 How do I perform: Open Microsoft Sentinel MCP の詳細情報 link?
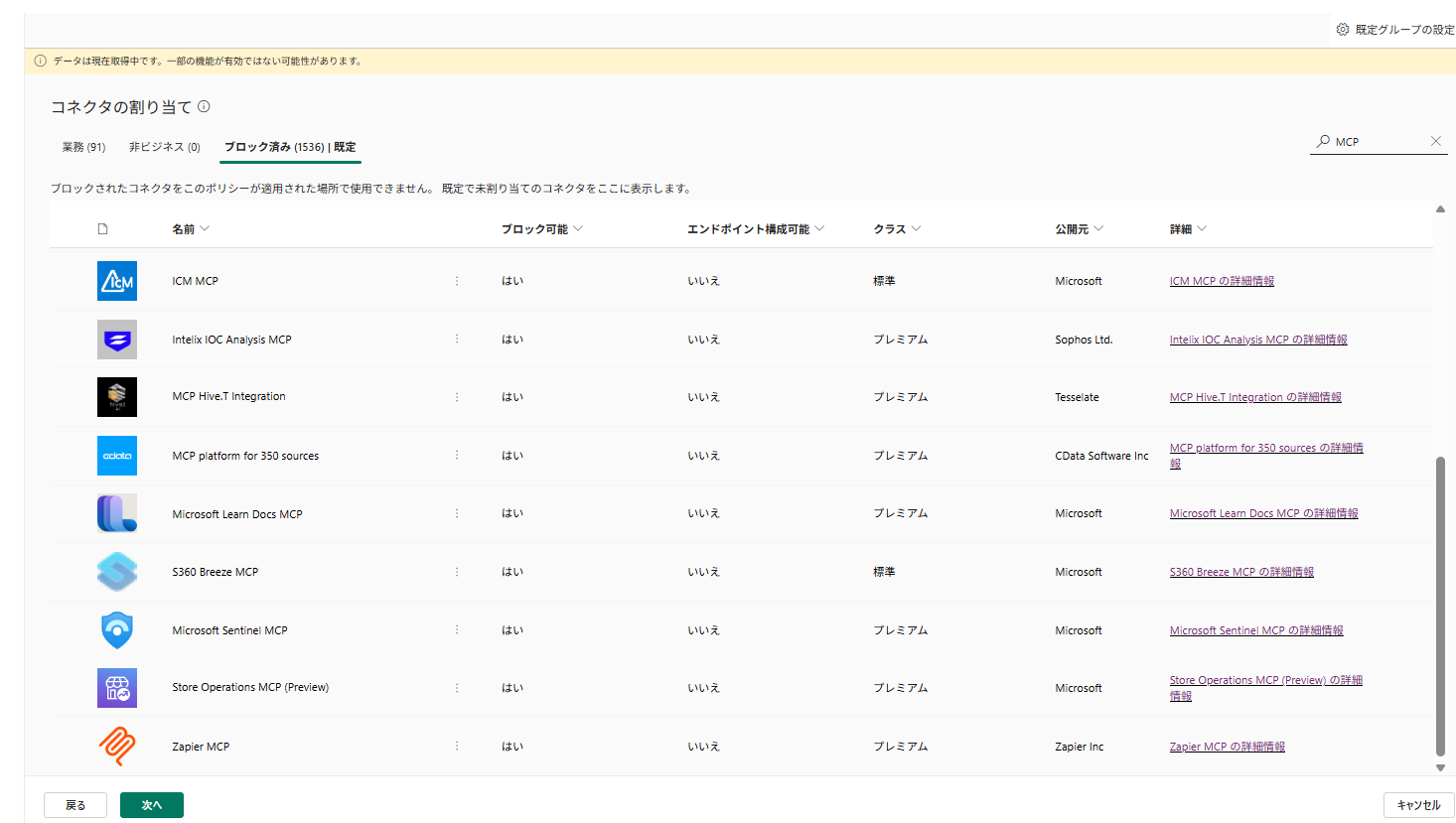pyautogui.click(x=1256, y=630)
